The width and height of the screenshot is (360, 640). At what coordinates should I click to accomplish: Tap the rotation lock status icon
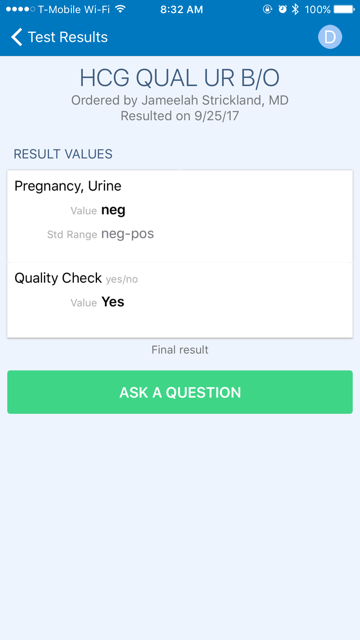[x=267, y=9]
